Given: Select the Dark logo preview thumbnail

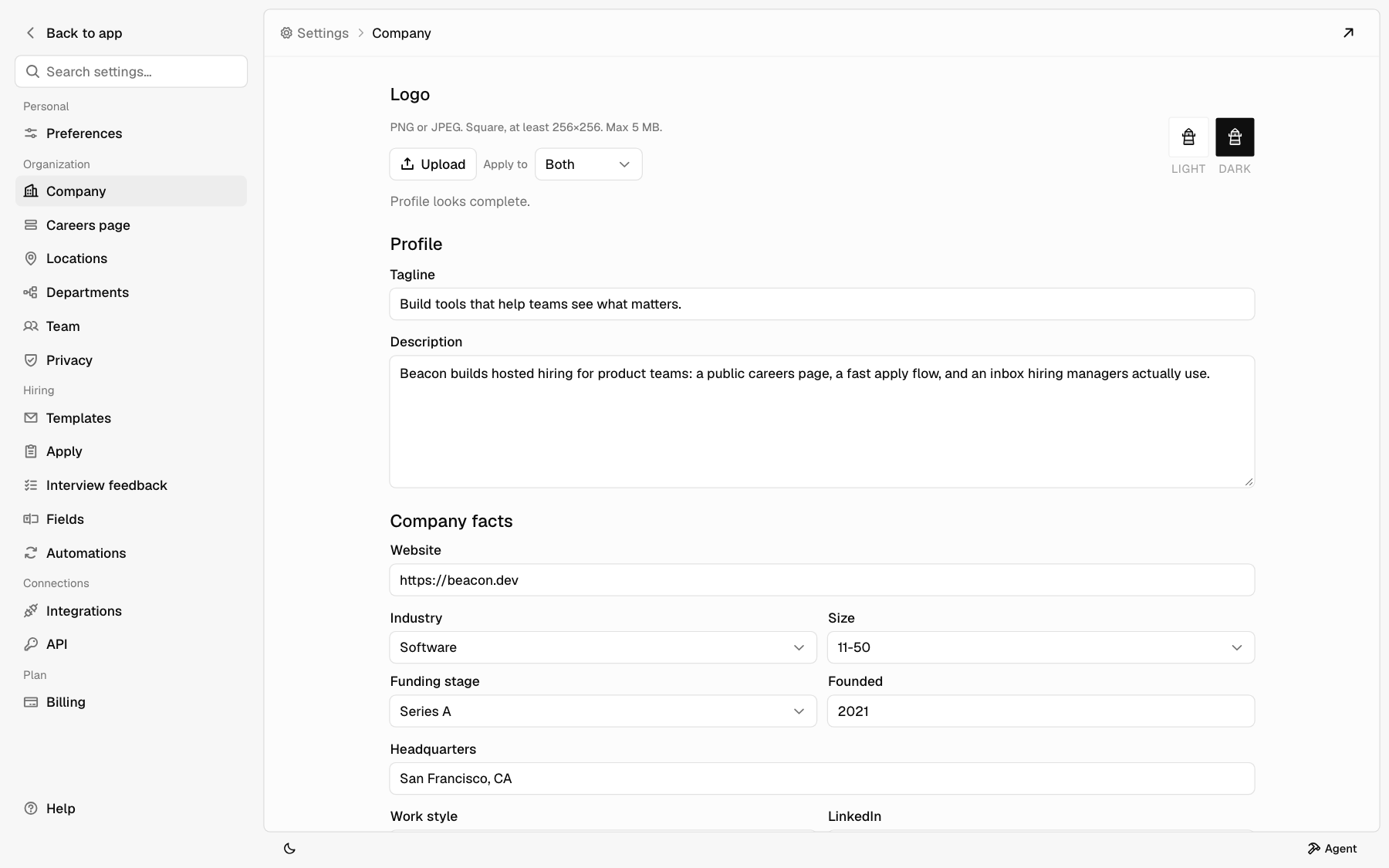Looking at the screenshot, I should 1235,137.
